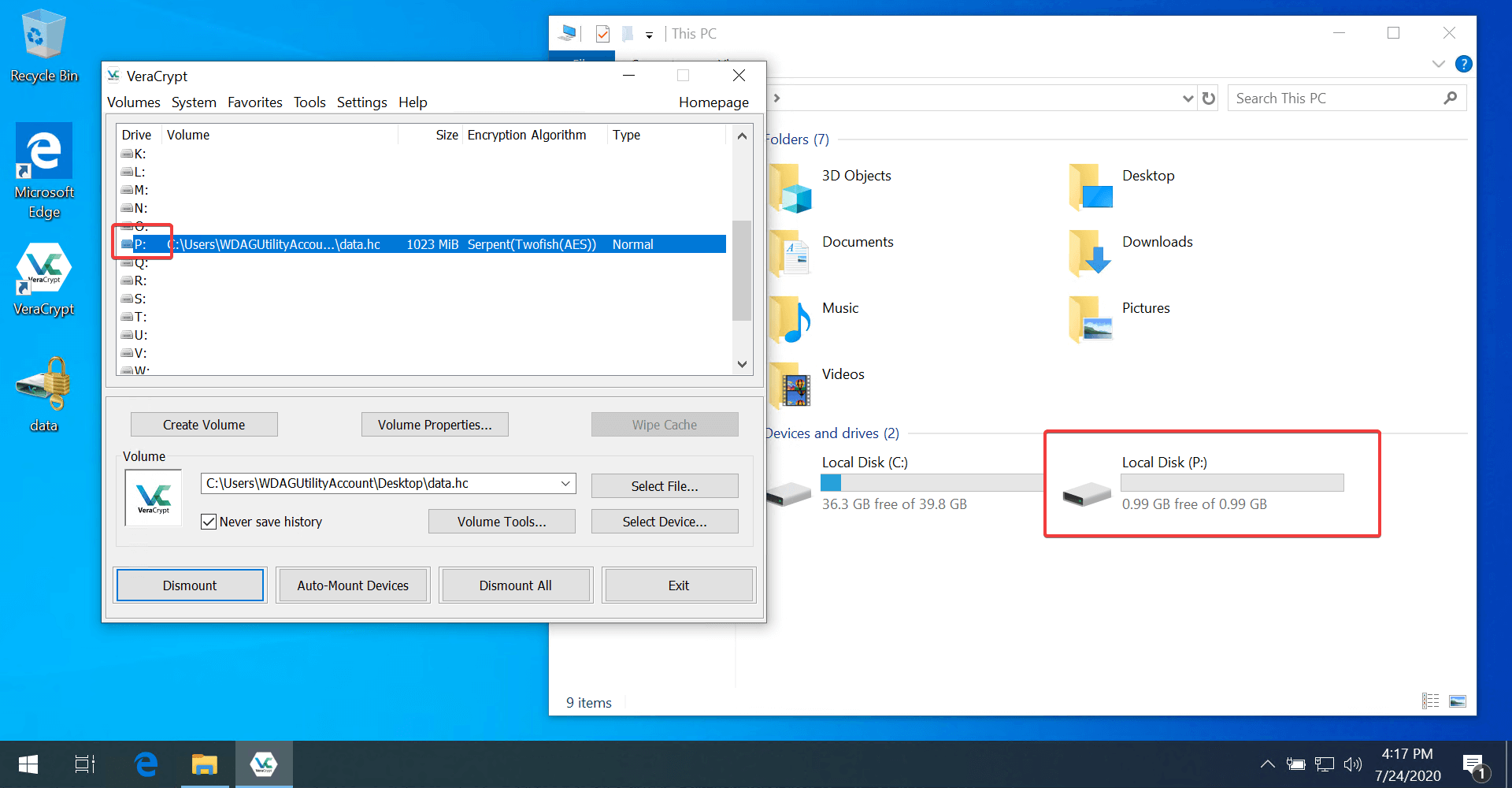The height and width of the screenshot is (788, 1512).
Task: Open the volume path dropdown in VeraCrypt
Action: pyautogui.click(x=565, y=483)
